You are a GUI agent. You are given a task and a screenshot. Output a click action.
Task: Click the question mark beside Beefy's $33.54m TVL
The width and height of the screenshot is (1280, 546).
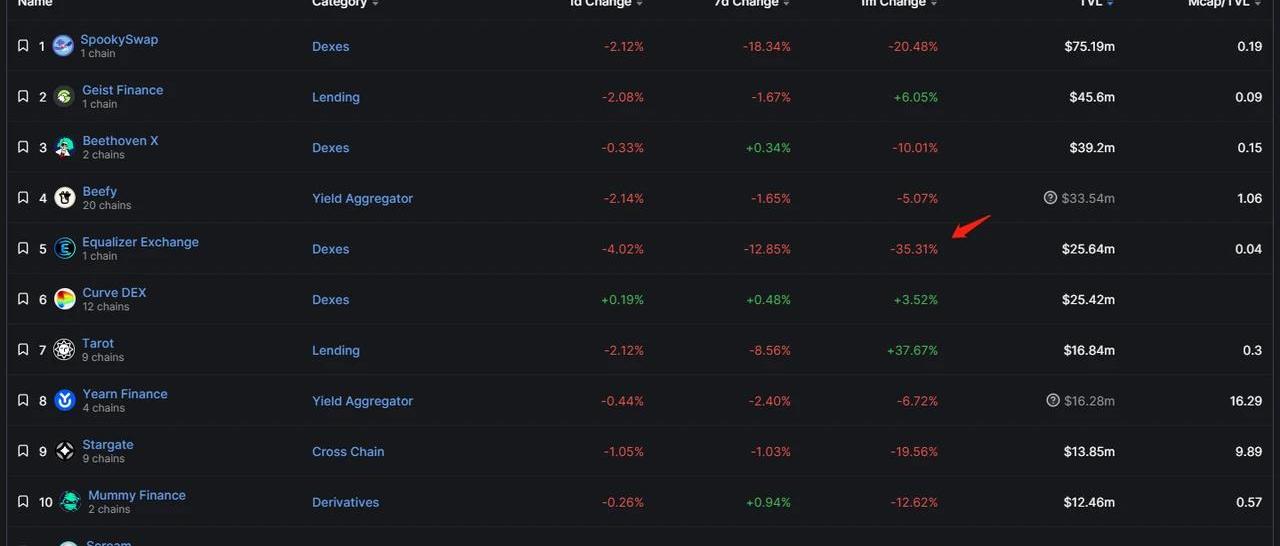1050,198
